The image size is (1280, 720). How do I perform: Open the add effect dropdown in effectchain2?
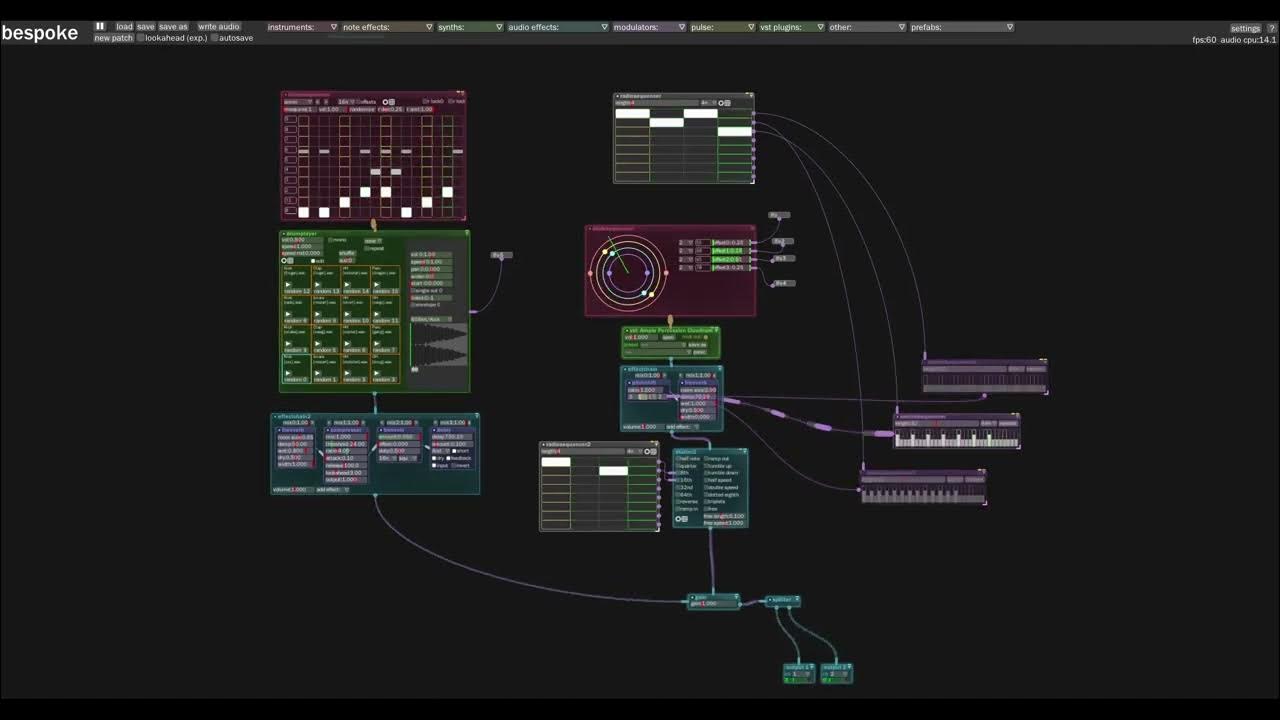(x=333, y=490)
